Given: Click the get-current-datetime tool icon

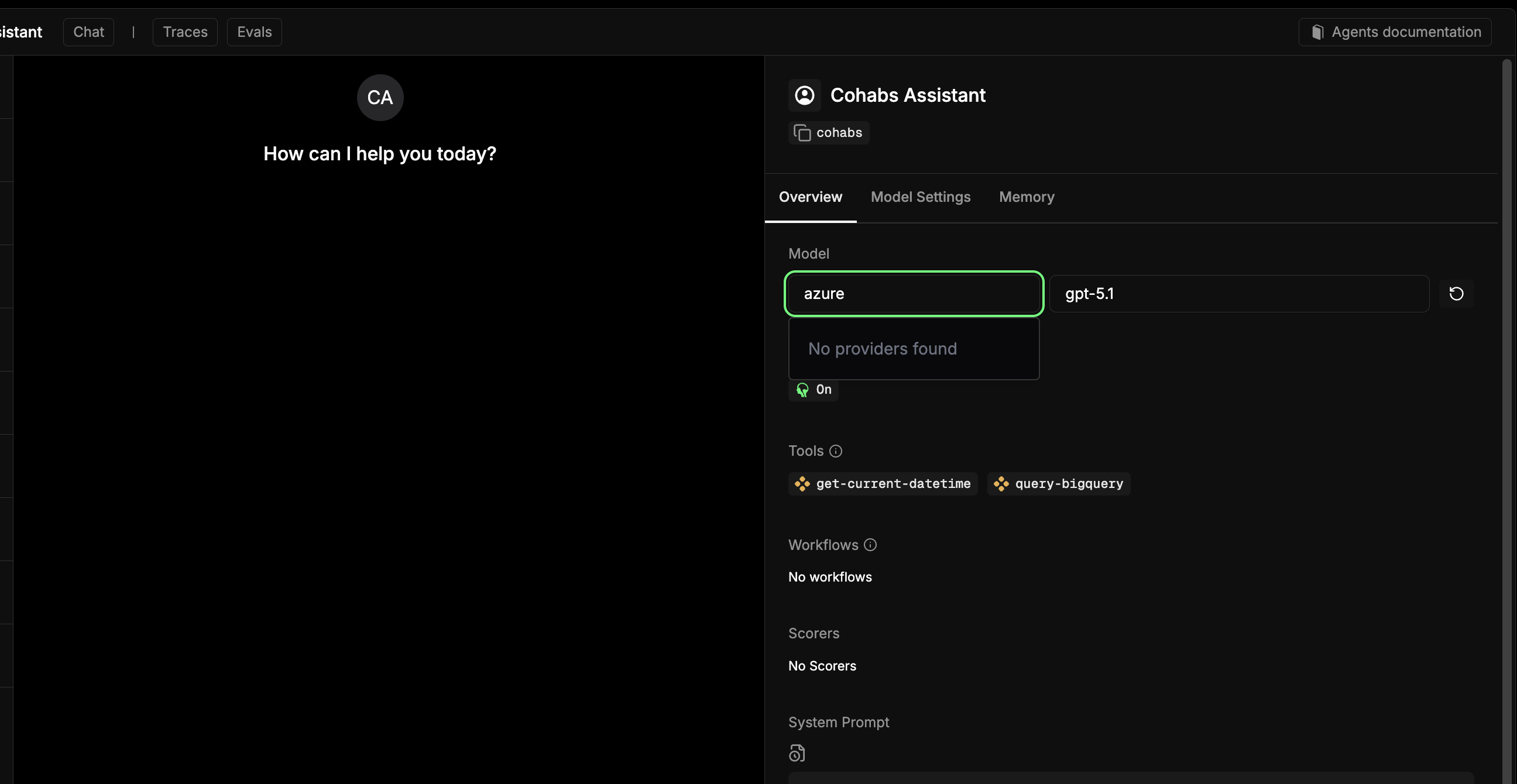Looking at the screenshot, I should pos(802,484).
